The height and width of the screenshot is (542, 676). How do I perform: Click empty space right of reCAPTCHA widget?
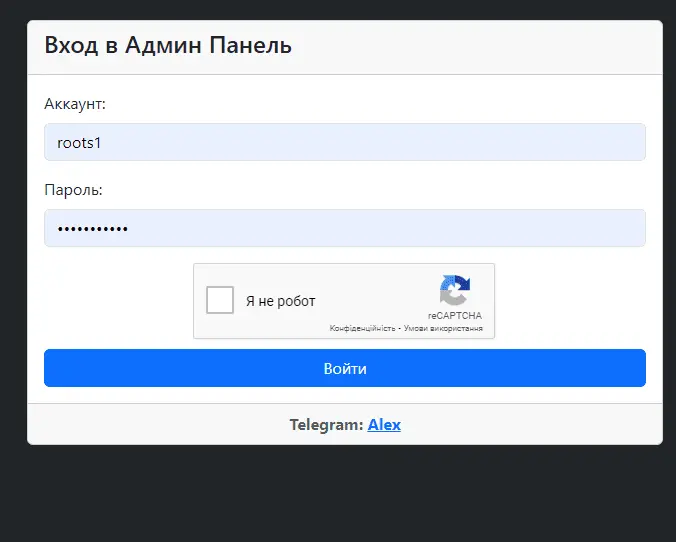point(570,300)
